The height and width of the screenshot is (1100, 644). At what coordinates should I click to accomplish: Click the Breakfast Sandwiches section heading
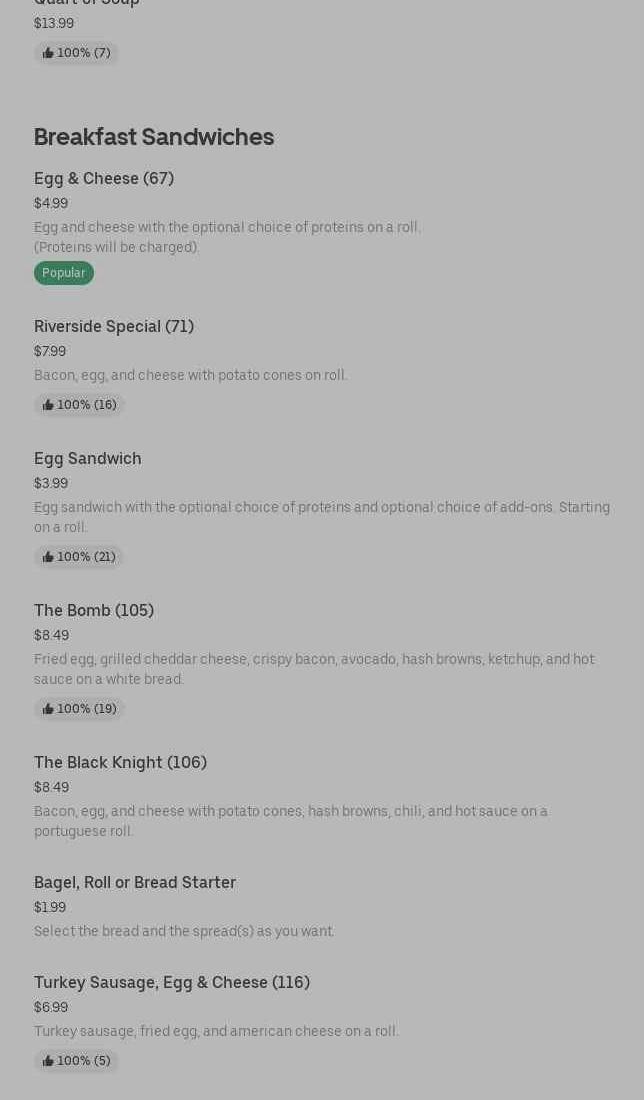click(x=154, y=136)
